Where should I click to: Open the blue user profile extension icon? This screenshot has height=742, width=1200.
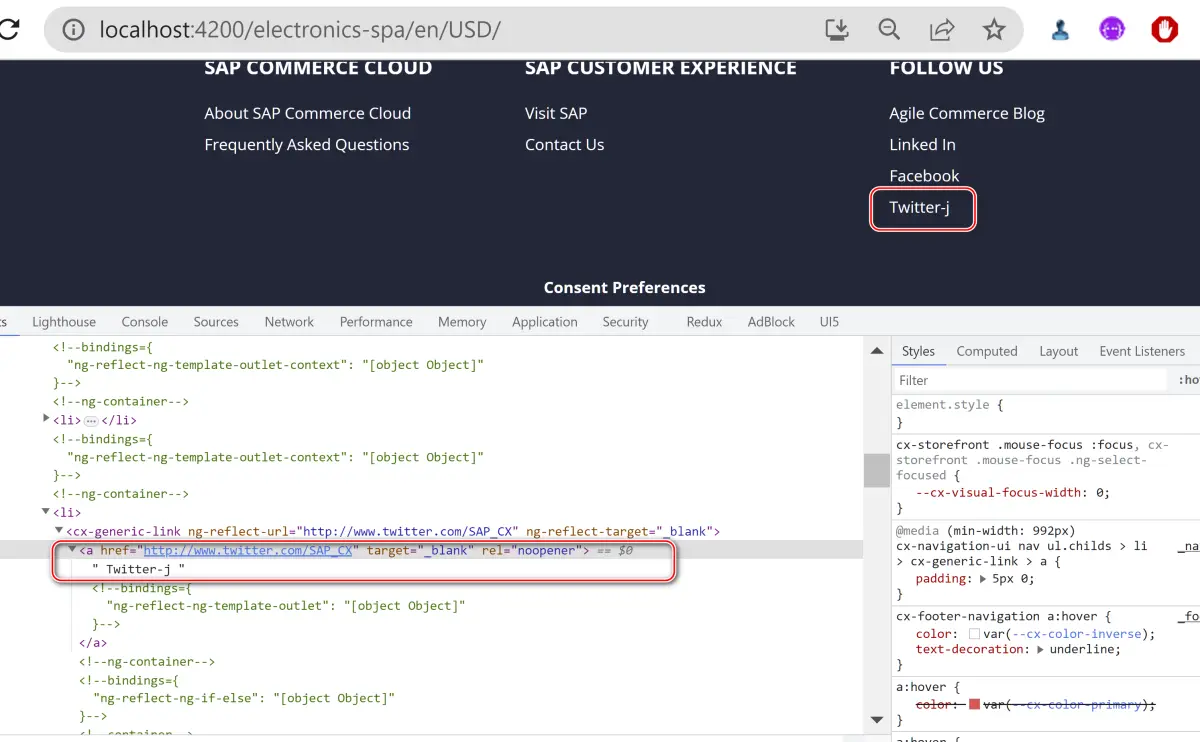coord(1061,30)
